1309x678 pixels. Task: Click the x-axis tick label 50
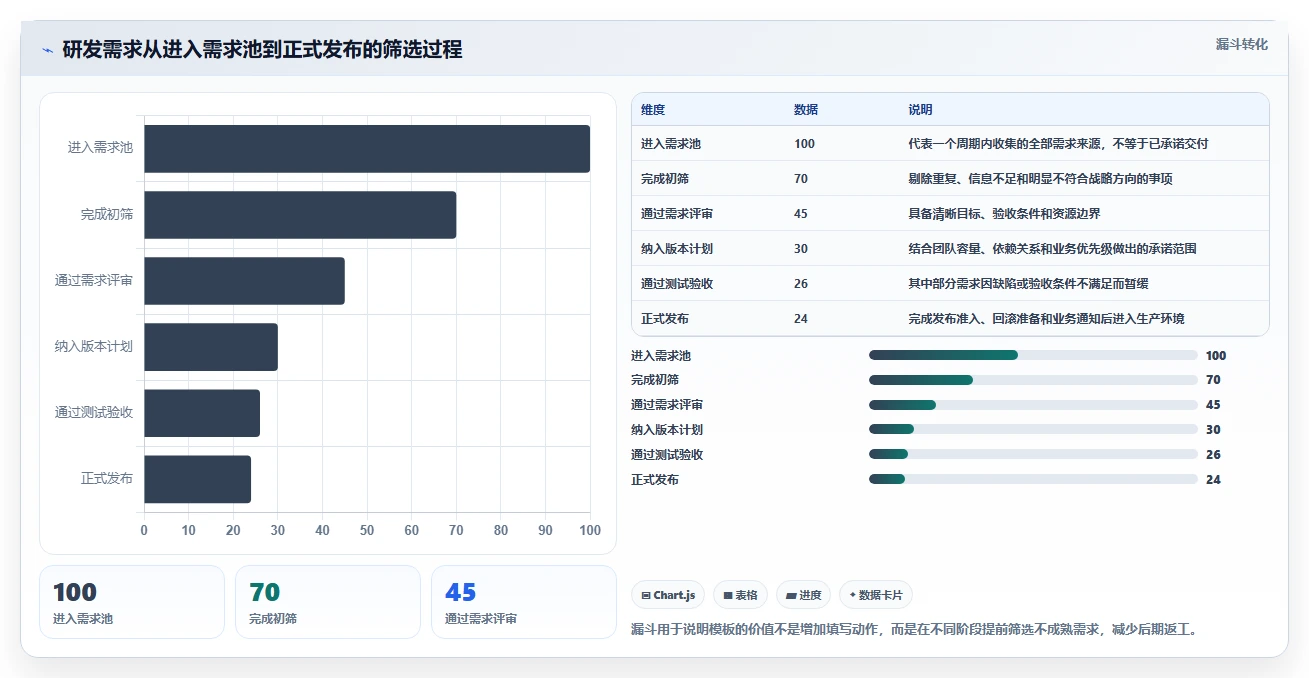pyautogui.click(x=367, y=530)
